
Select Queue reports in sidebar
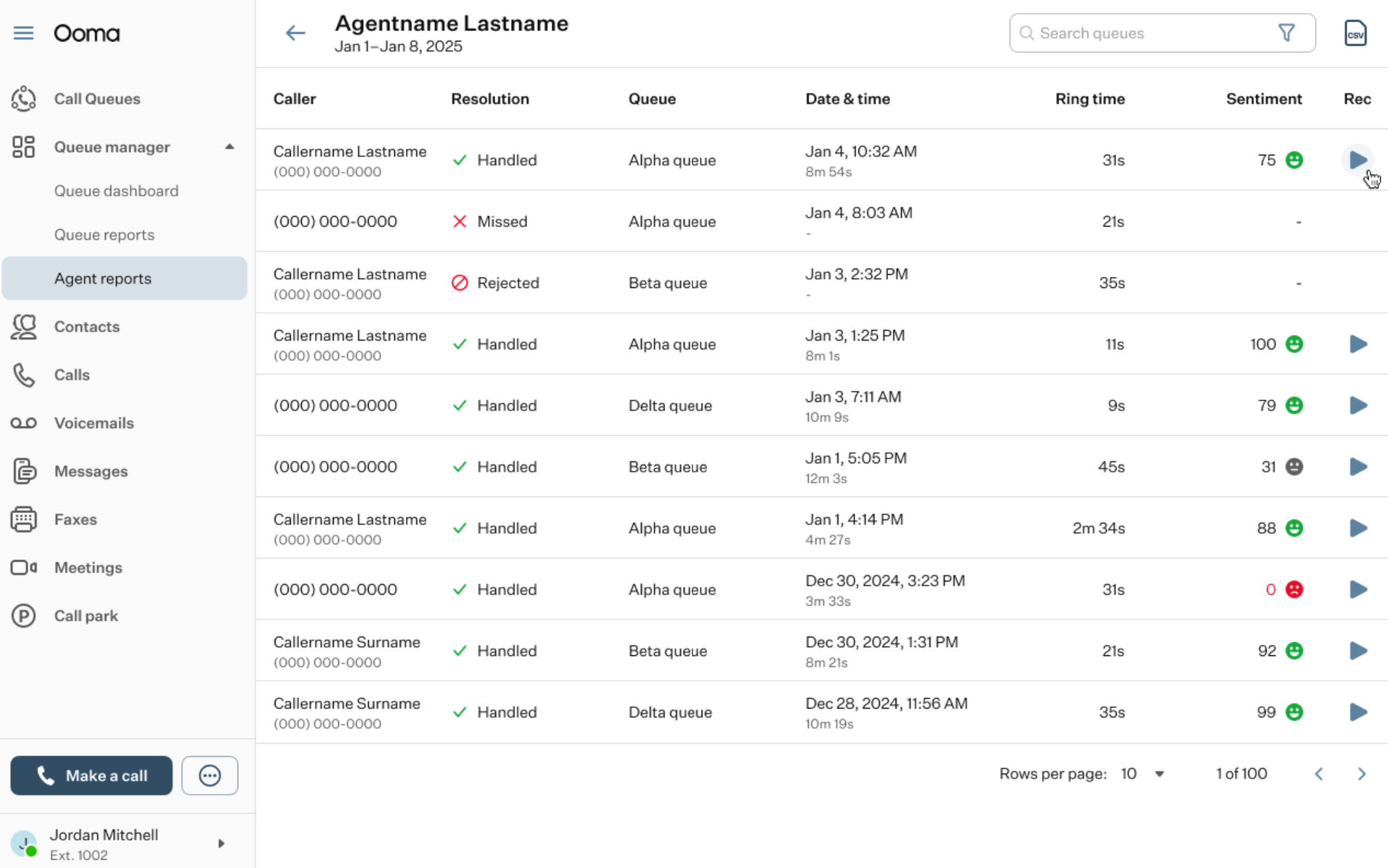click(104, 235)
